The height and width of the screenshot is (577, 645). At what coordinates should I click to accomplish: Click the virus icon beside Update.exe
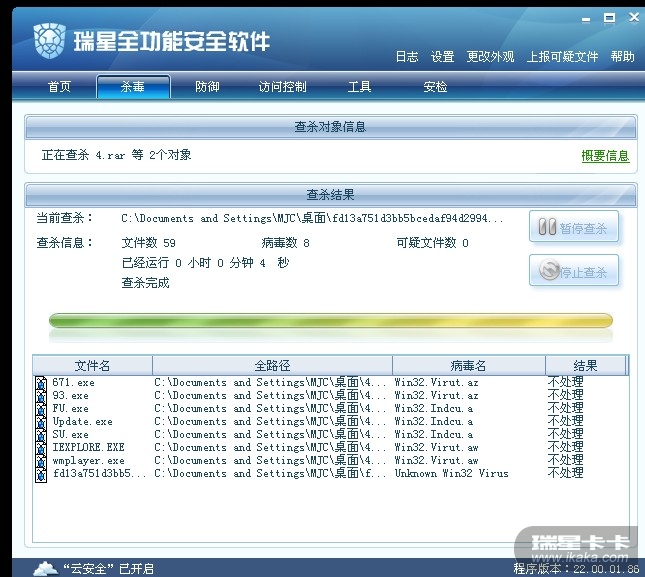click(41, 422)
